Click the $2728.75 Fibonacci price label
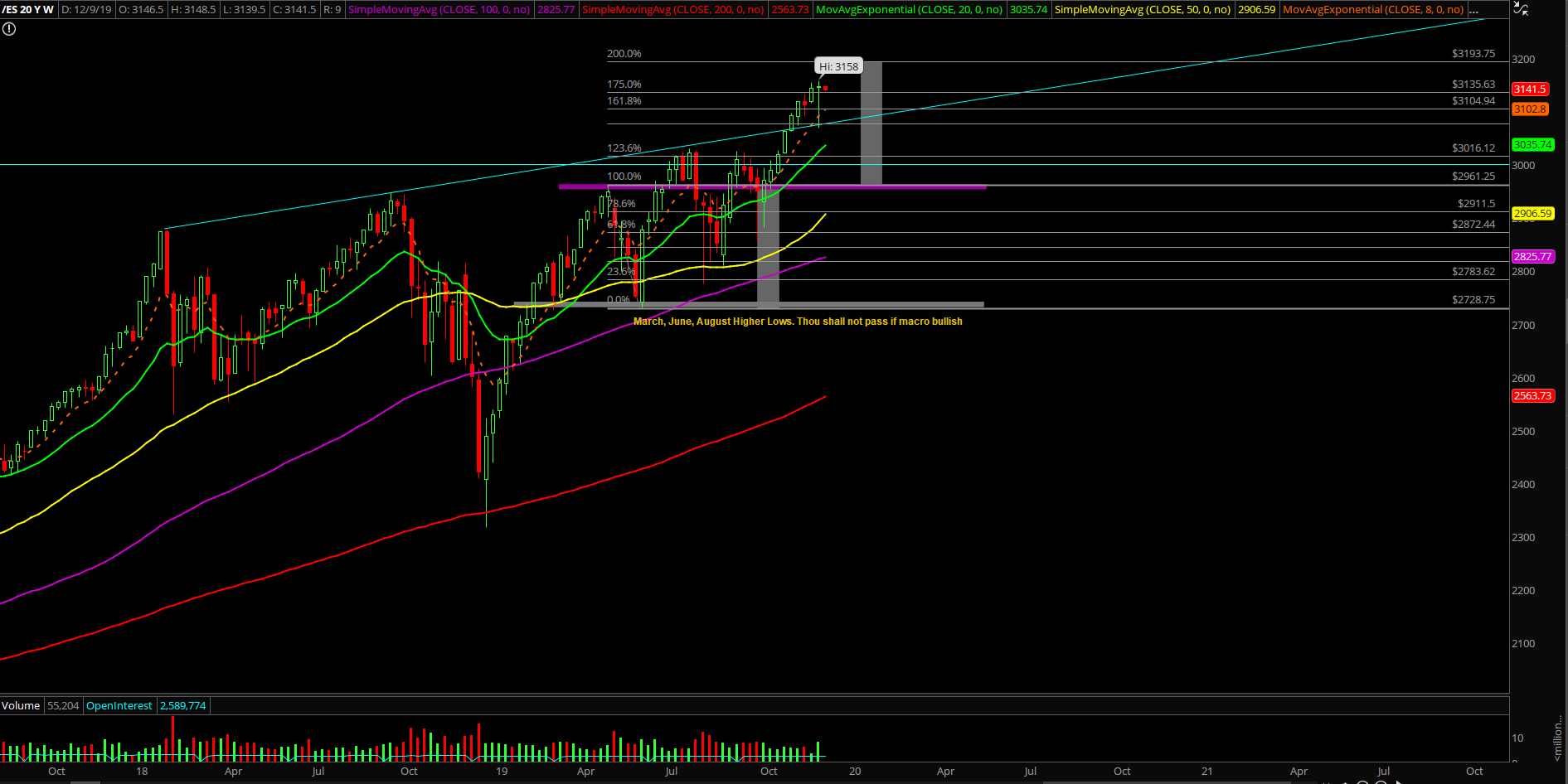Viewport: 1568px width, 784px height. coord(1473,300)
